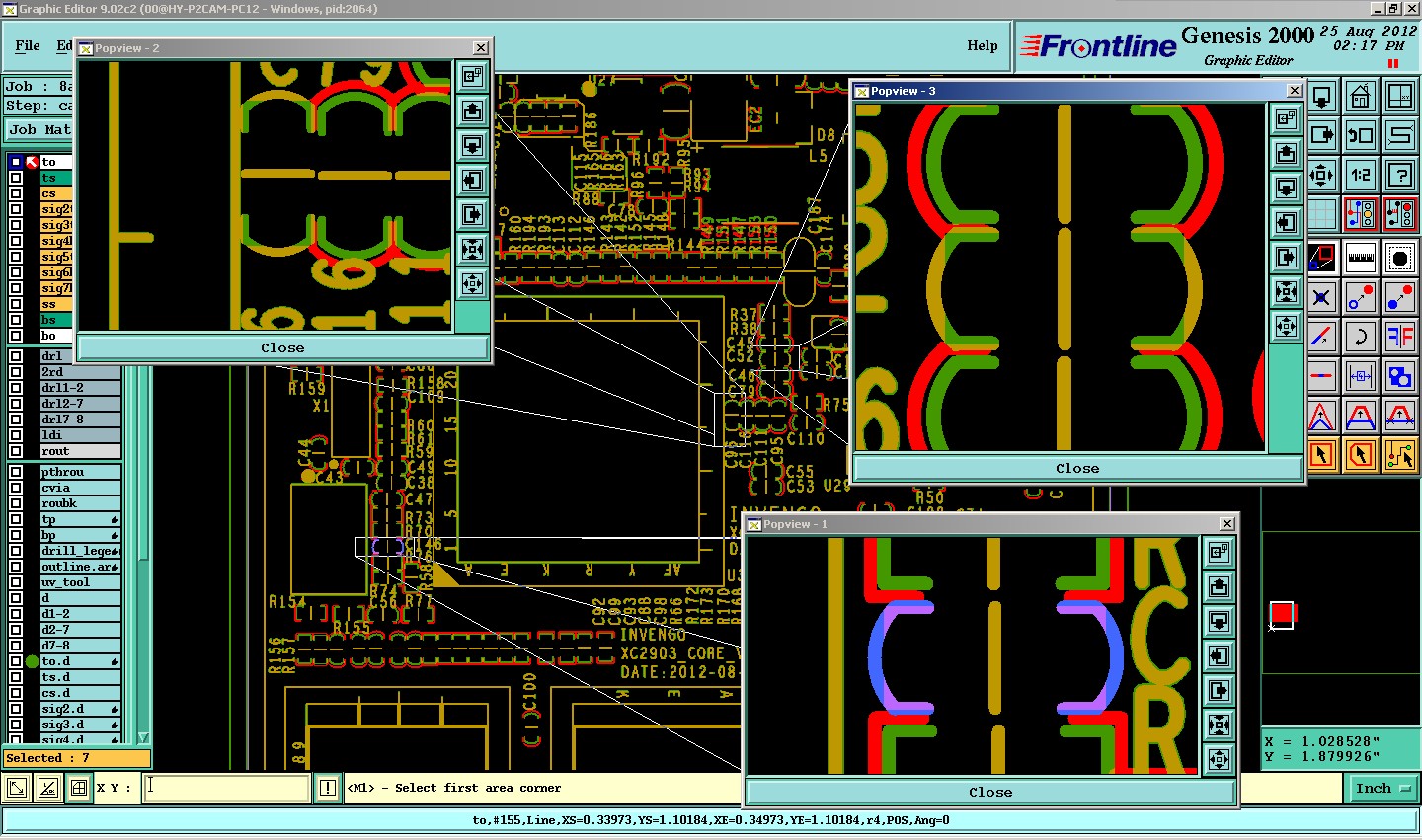
Task: Click the net select arrow tool icon
Action: pyautogui.click(x=1400, y=454)
